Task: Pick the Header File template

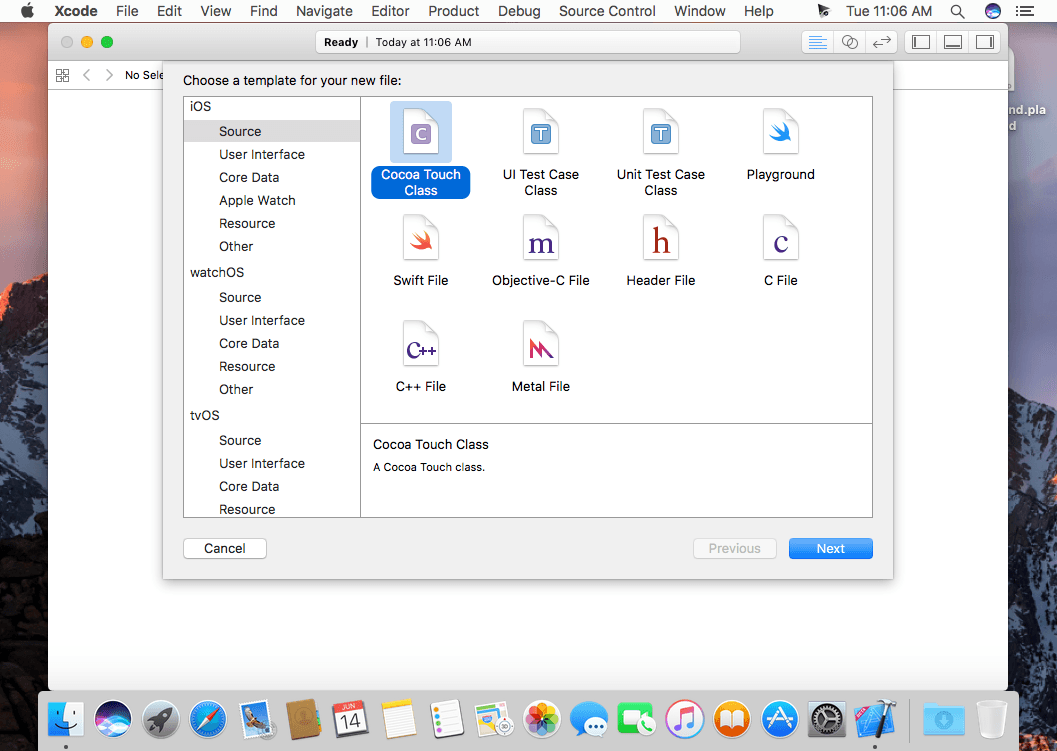Action: tap(661, 251)
